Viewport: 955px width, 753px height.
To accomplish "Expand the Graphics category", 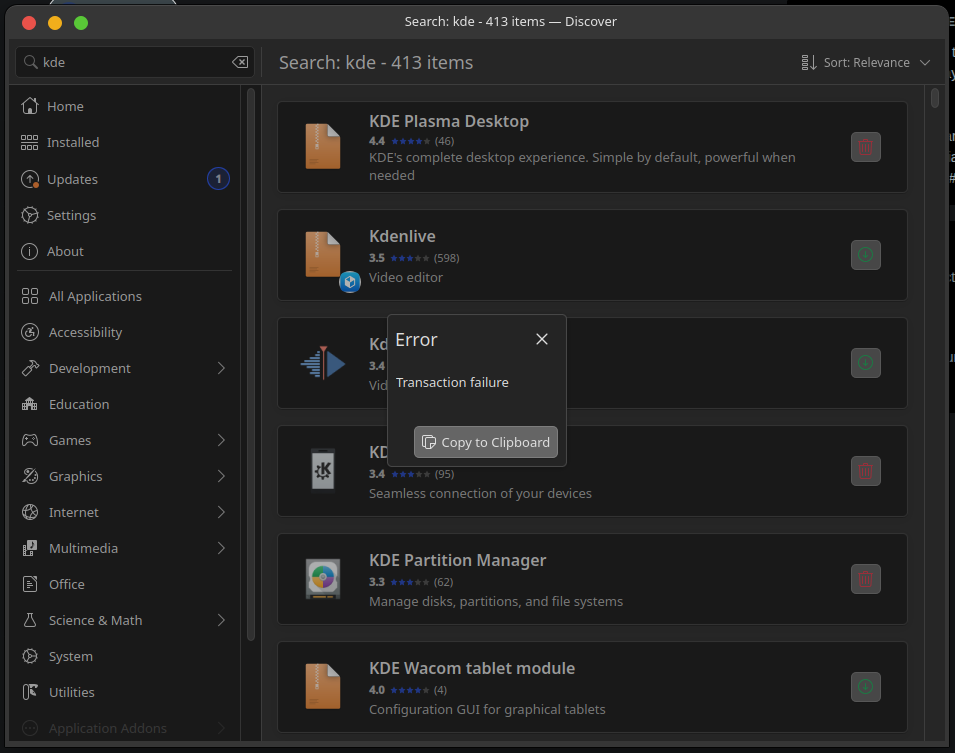I will [221, 476].
